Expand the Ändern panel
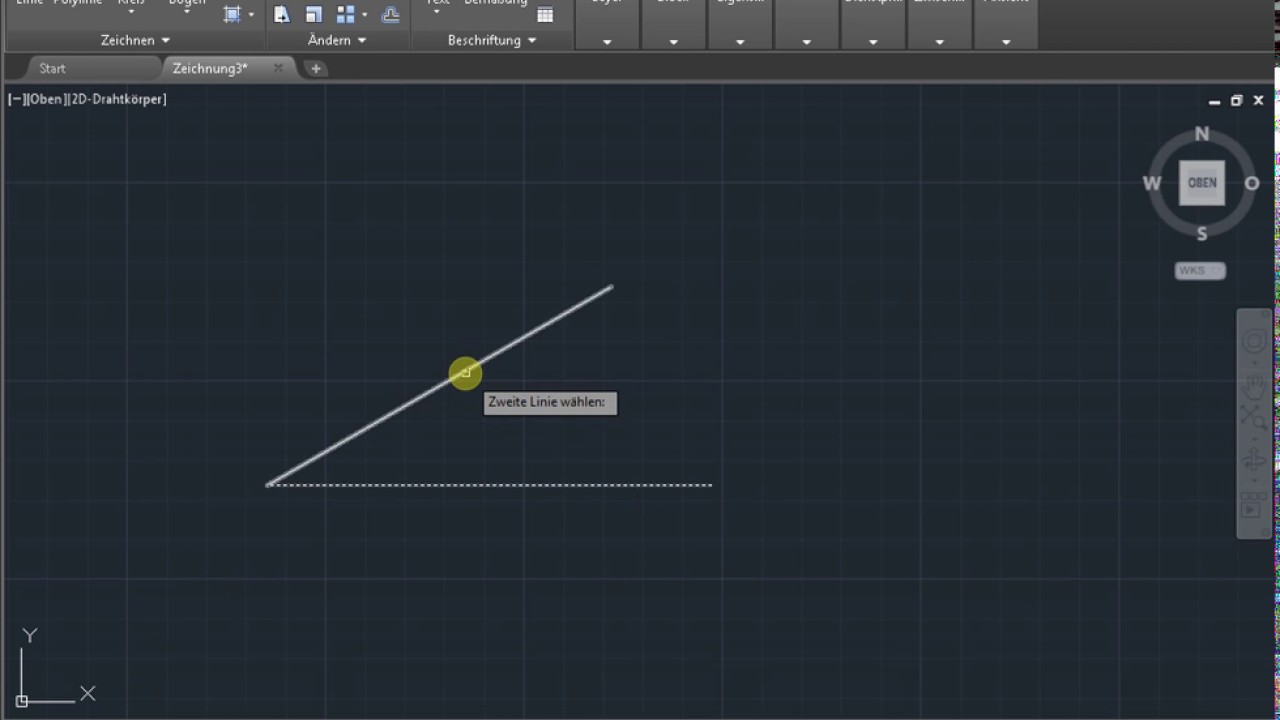The image size is (1280, 720). click(x=337, y=40)
